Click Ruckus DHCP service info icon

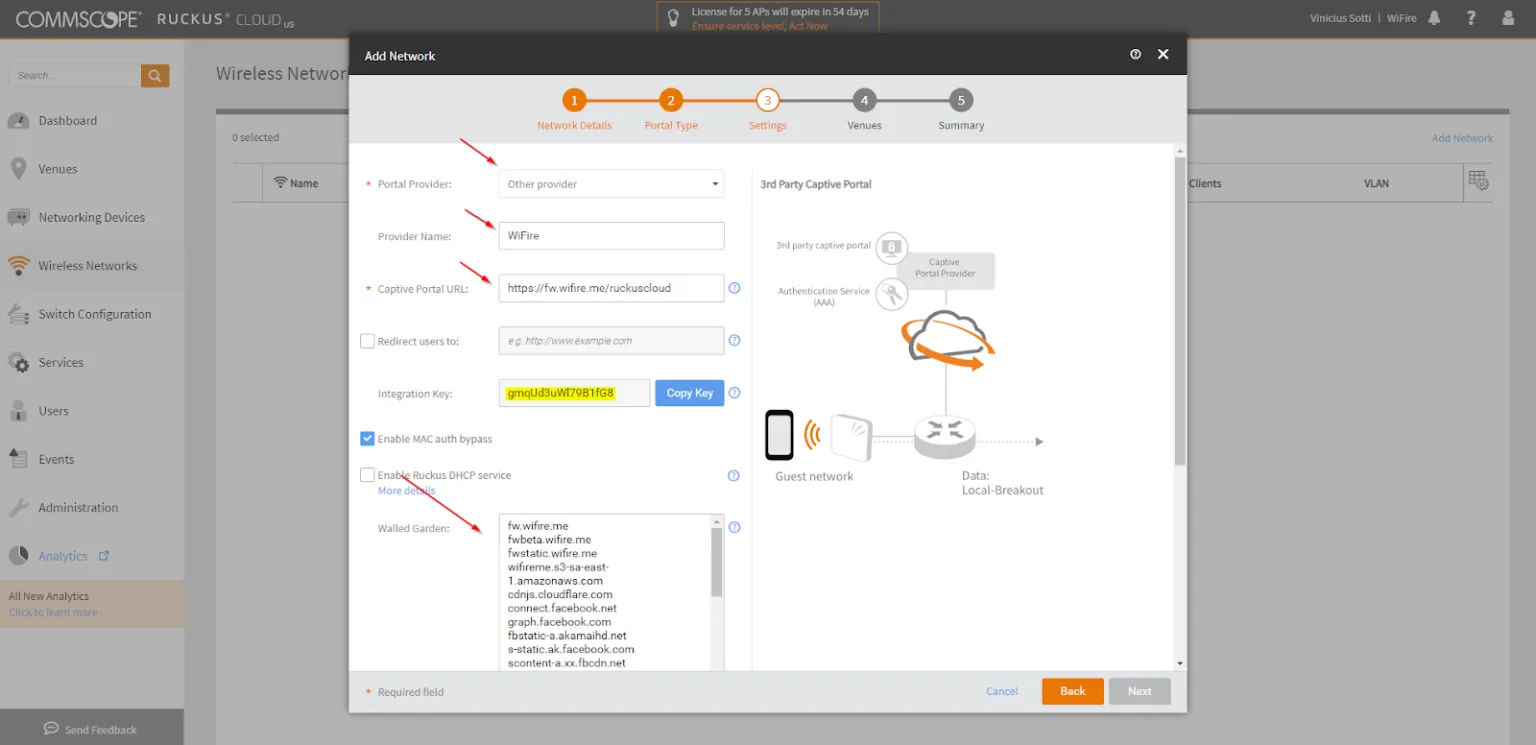733,476
